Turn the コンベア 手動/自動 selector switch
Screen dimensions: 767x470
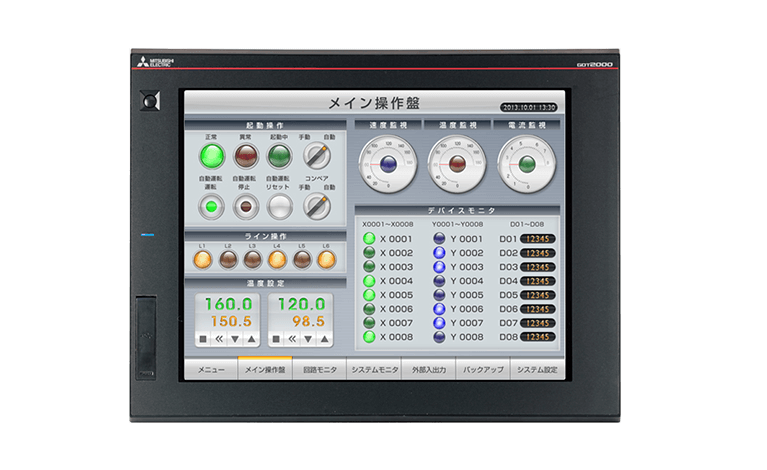317,206
